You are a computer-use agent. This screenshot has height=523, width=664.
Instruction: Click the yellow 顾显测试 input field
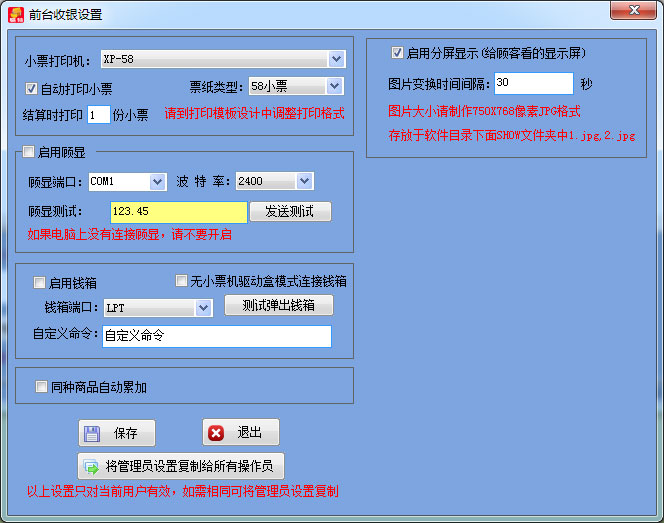click(x=178, y=212)
